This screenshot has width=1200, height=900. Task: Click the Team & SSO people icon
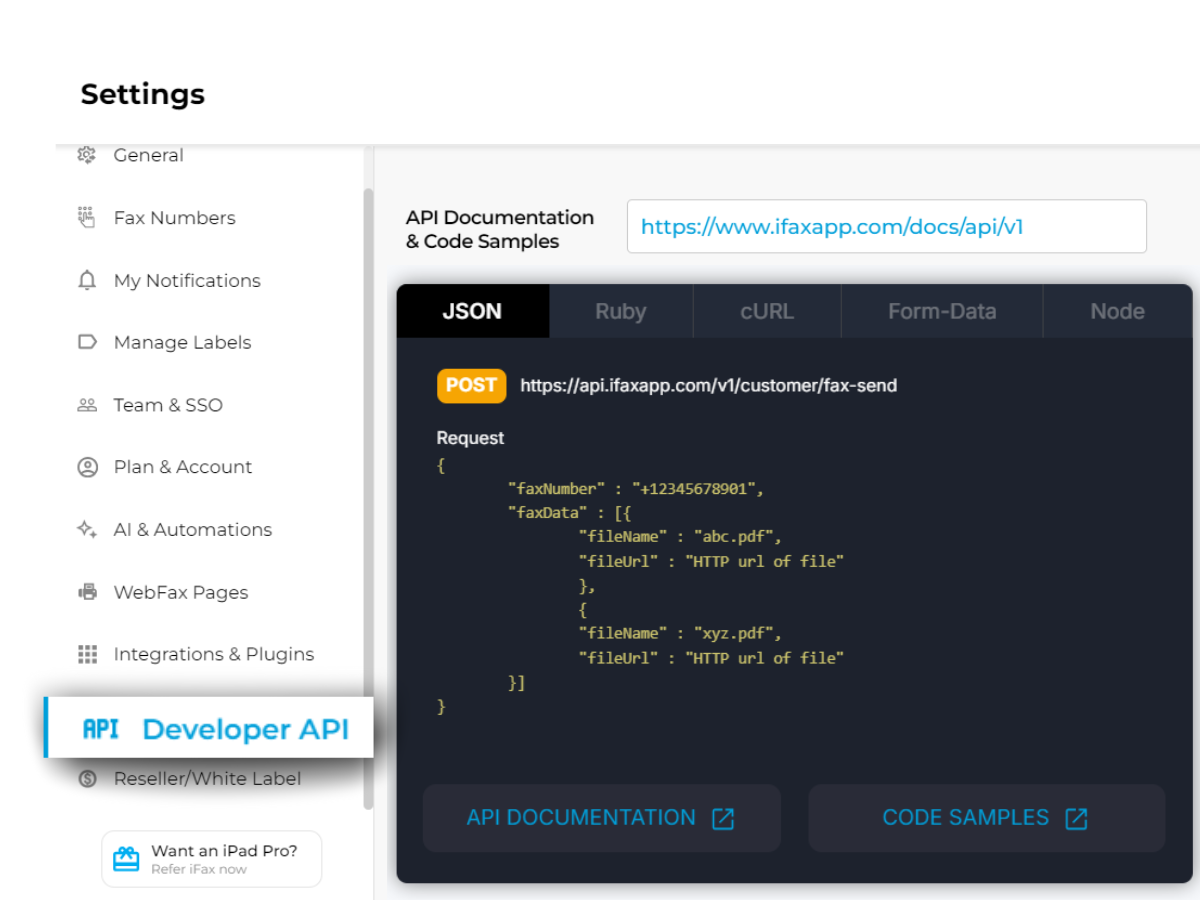click(x=87, y=405)
